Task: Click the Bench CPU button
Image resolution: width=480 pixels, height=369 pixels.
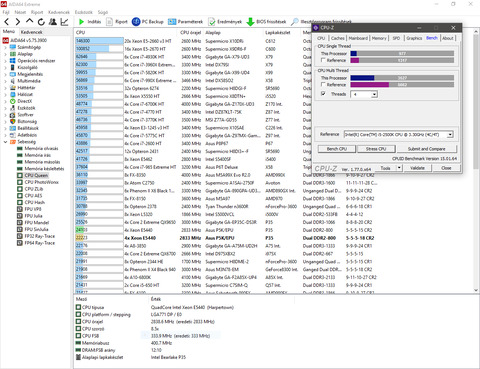Action: 337,149
